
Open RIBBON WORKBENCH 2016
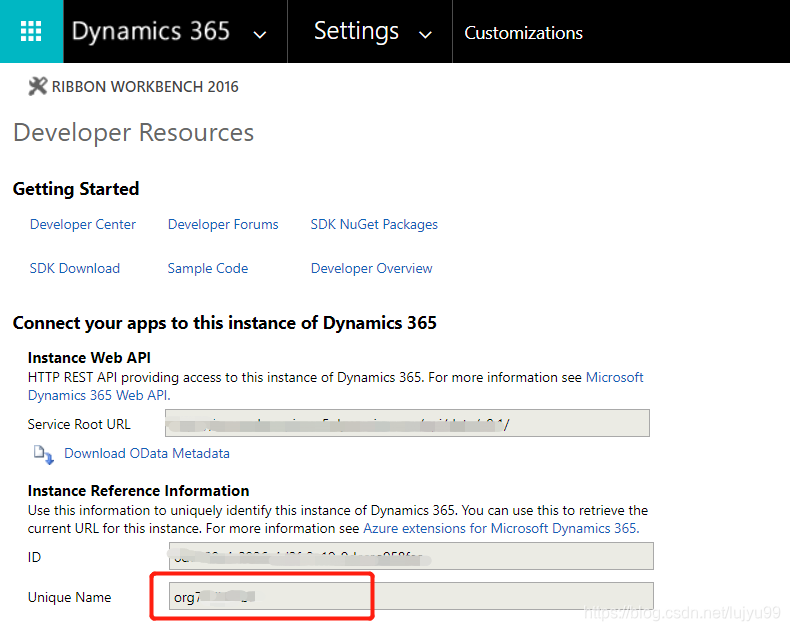(x=145, y=87)
